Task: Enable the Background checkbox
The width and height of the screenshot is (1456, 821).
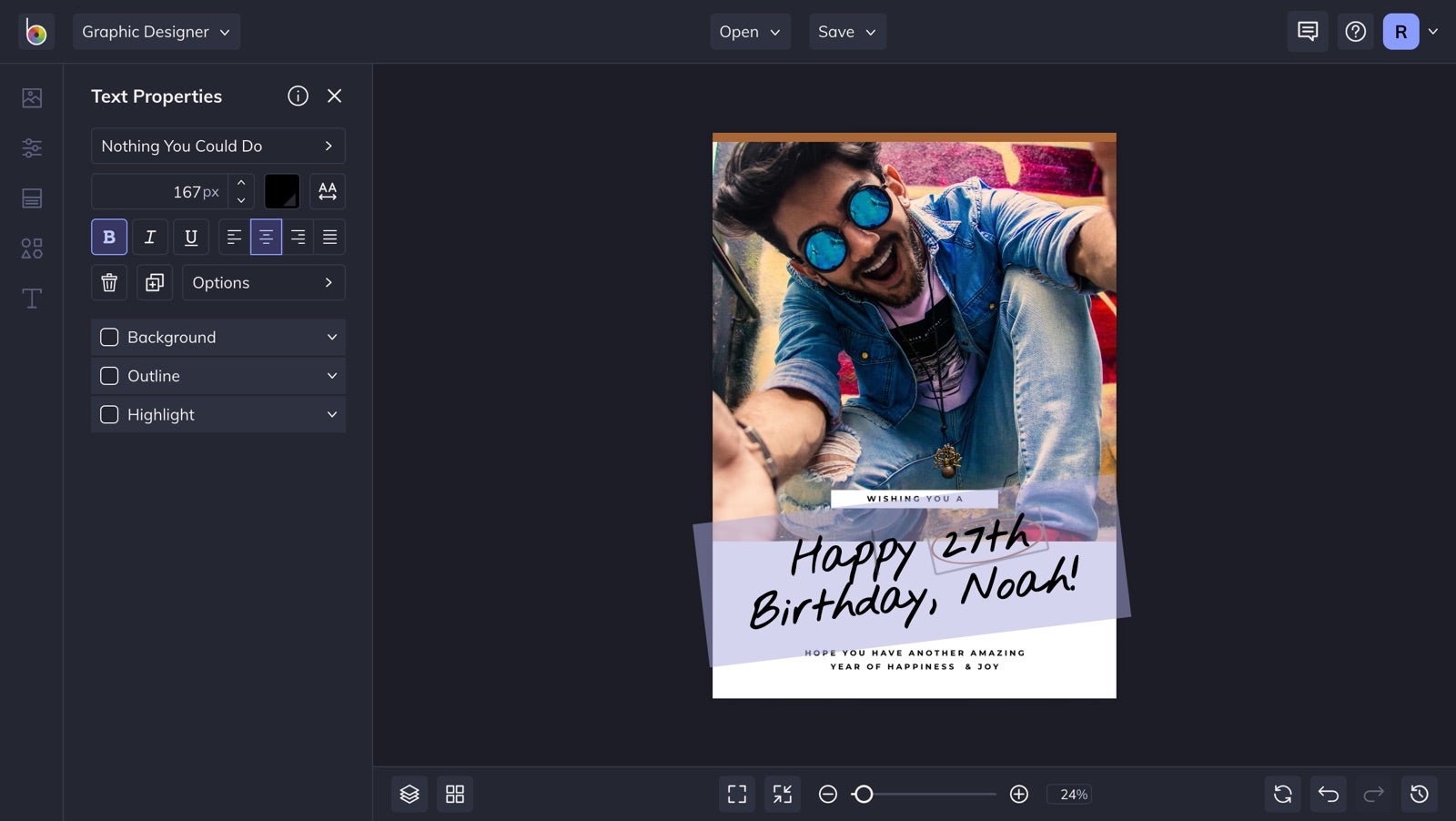Action: coord(109,338)
